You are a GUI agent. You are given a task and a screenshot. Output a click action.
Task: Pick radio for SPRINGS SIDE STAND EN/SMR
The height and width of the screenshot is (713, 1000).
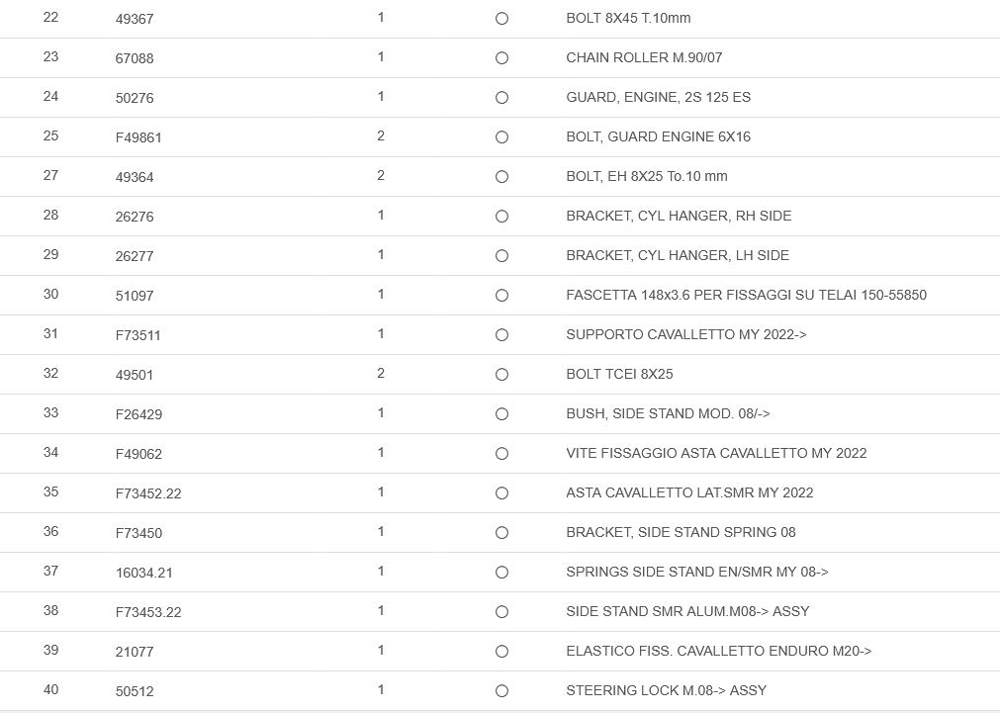coord(502,572)
